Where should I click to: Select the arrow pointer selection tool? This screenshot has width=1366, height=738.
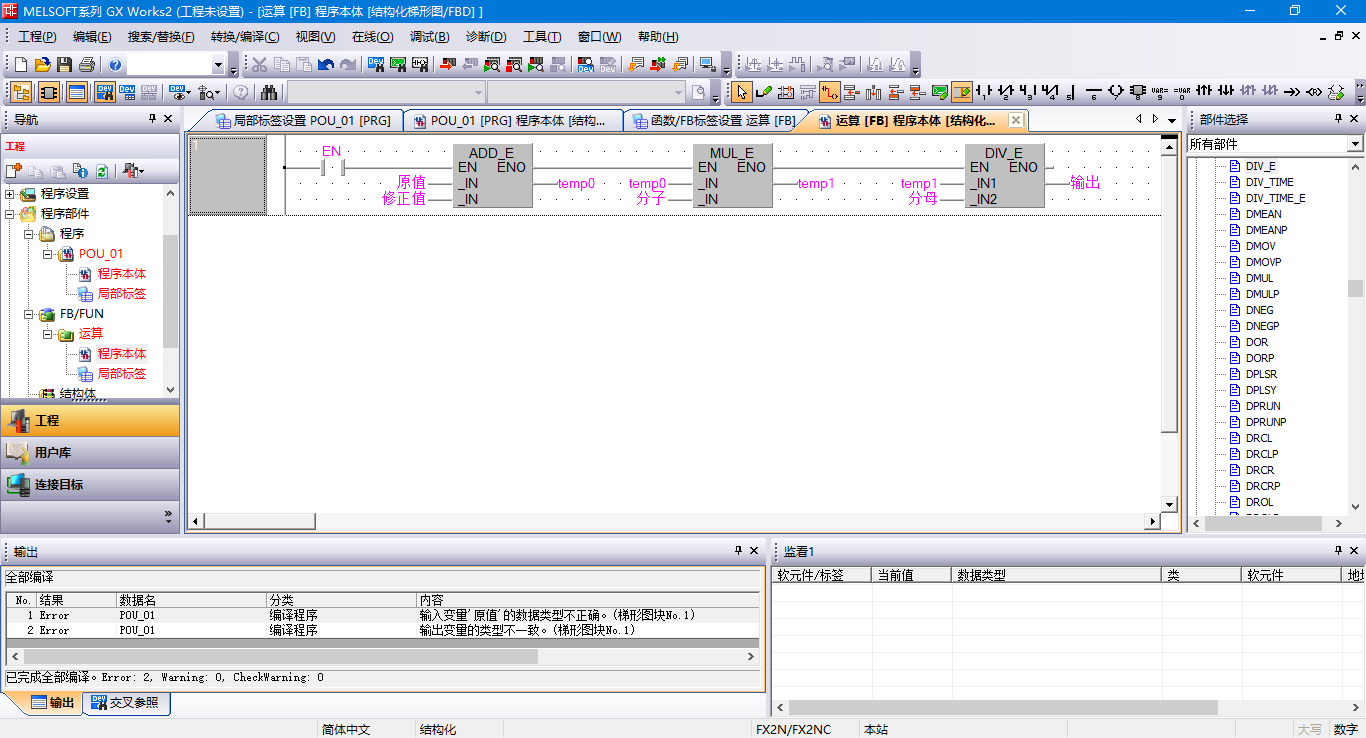click(741, 93)
